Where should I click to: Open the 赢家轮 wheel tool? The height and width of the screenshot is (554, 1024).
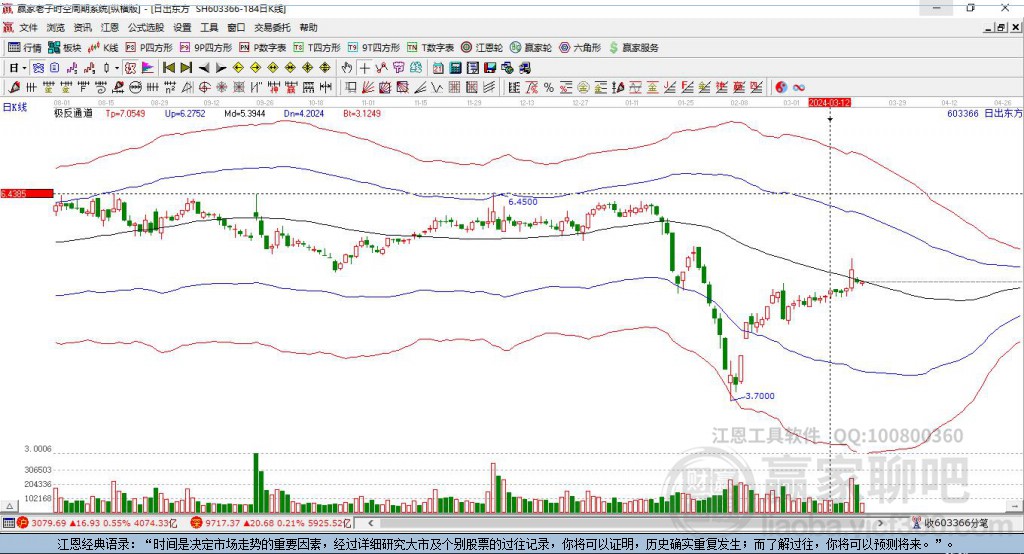531,48
